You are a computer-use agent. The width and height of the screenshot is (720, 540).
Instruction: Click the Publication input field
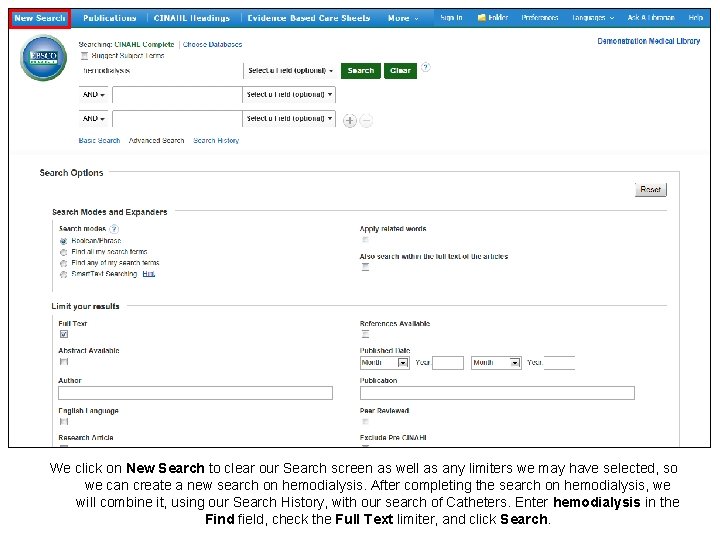point(497,393)
